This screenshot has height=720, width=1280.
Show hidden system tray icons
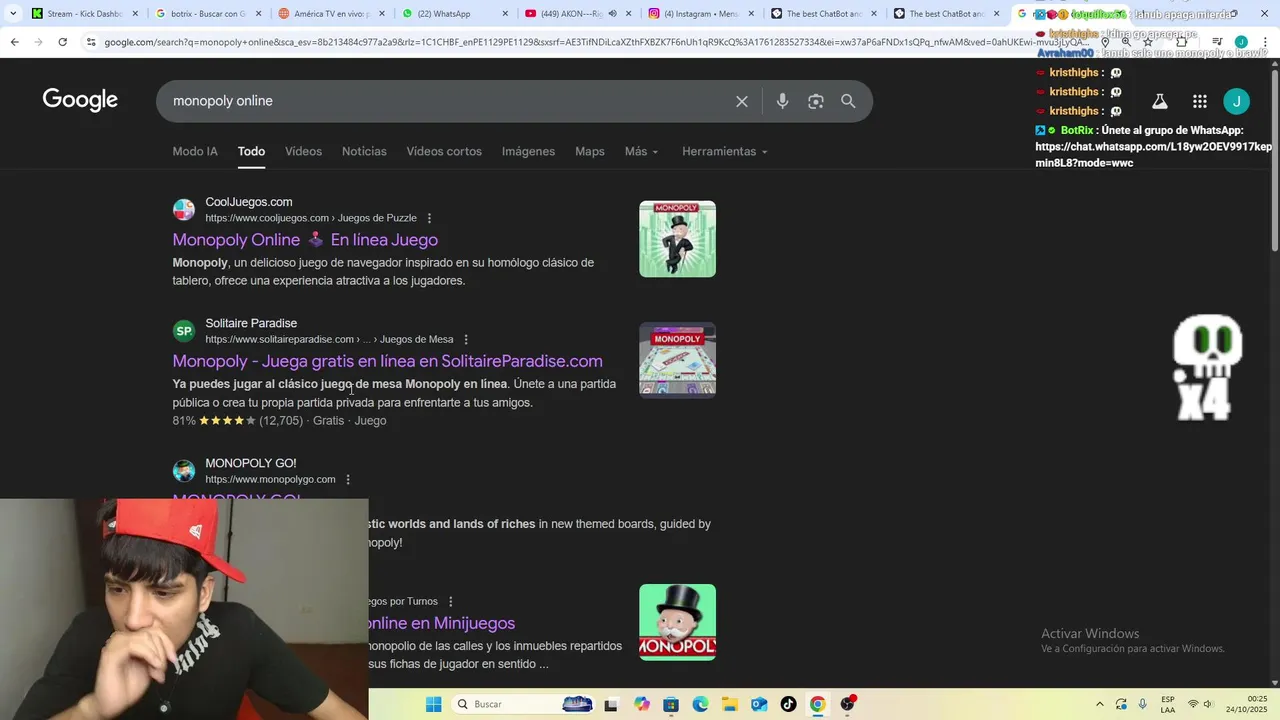[1100, 704]
